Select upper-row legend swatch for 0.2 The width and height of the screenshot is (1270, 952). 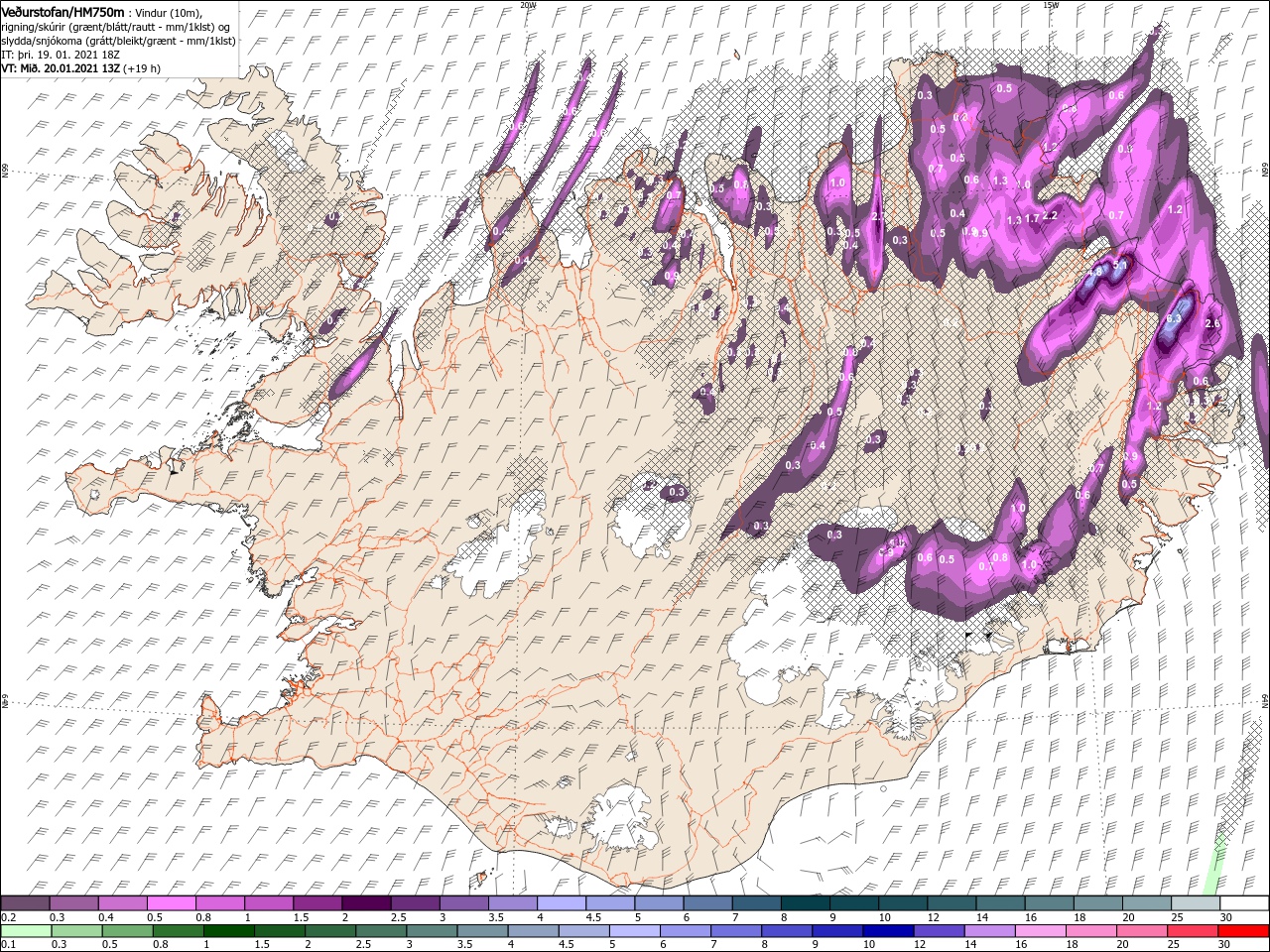[x=25, y=902]
